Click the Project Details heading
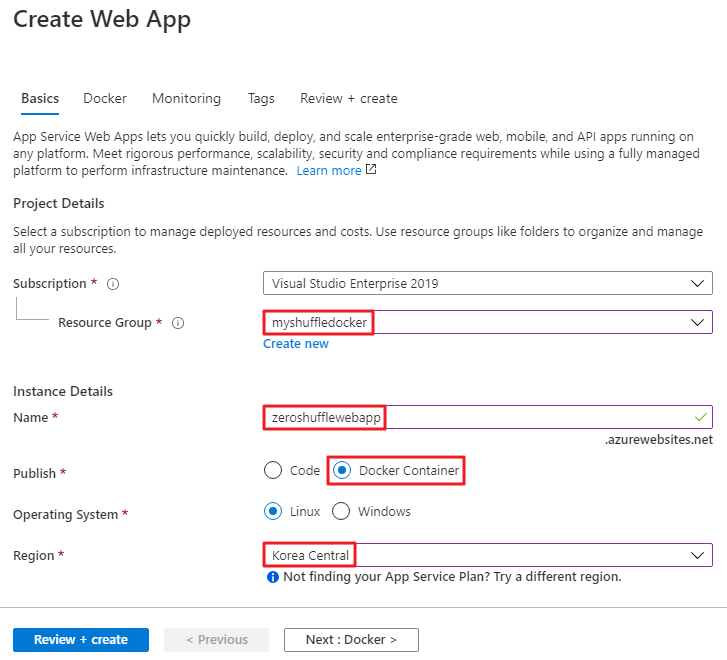Image resolution: width=727 pixels, height=660 pixels. [x=59, y=203]
